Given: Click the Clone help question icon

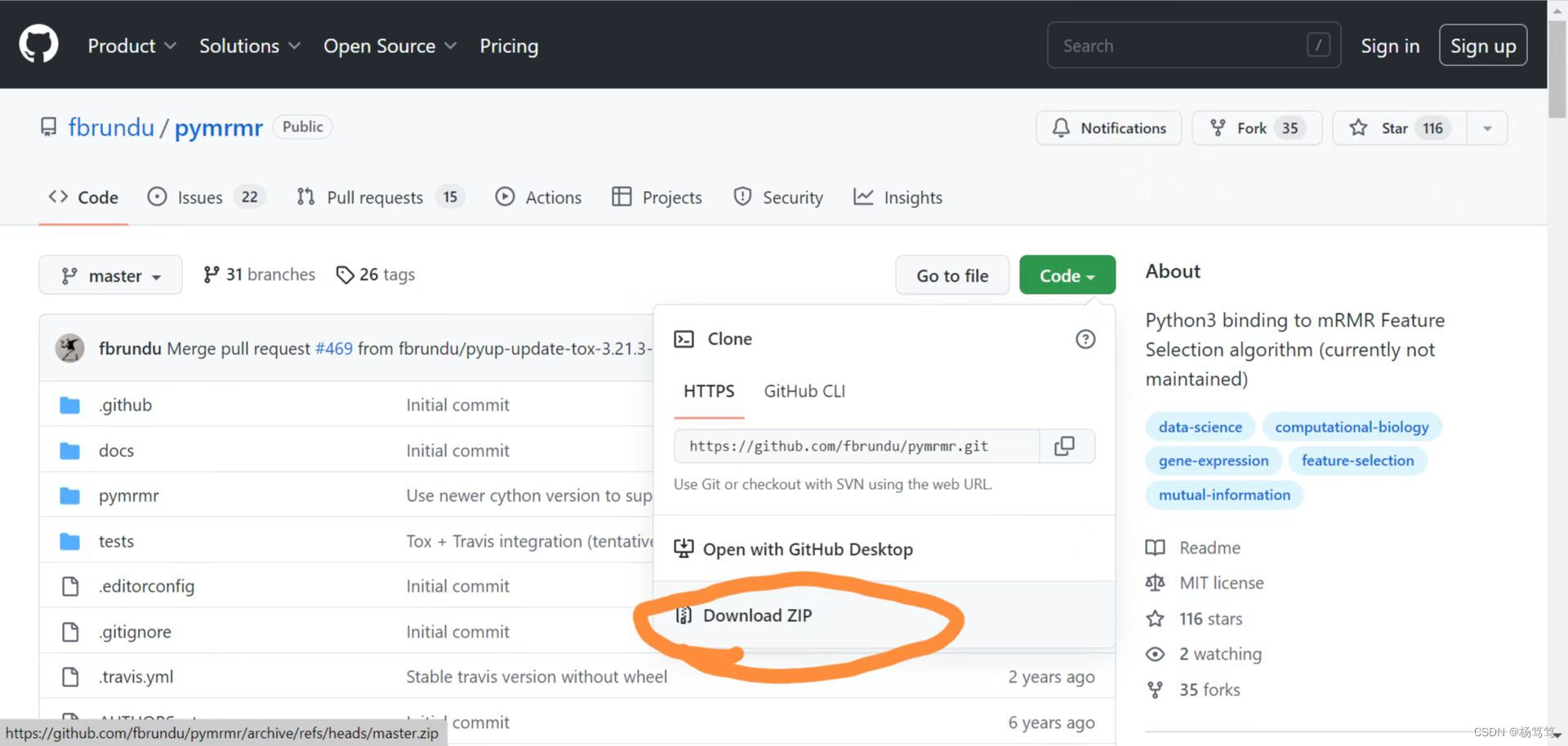Looking at the screenshot, I should tap(1085, 339).
